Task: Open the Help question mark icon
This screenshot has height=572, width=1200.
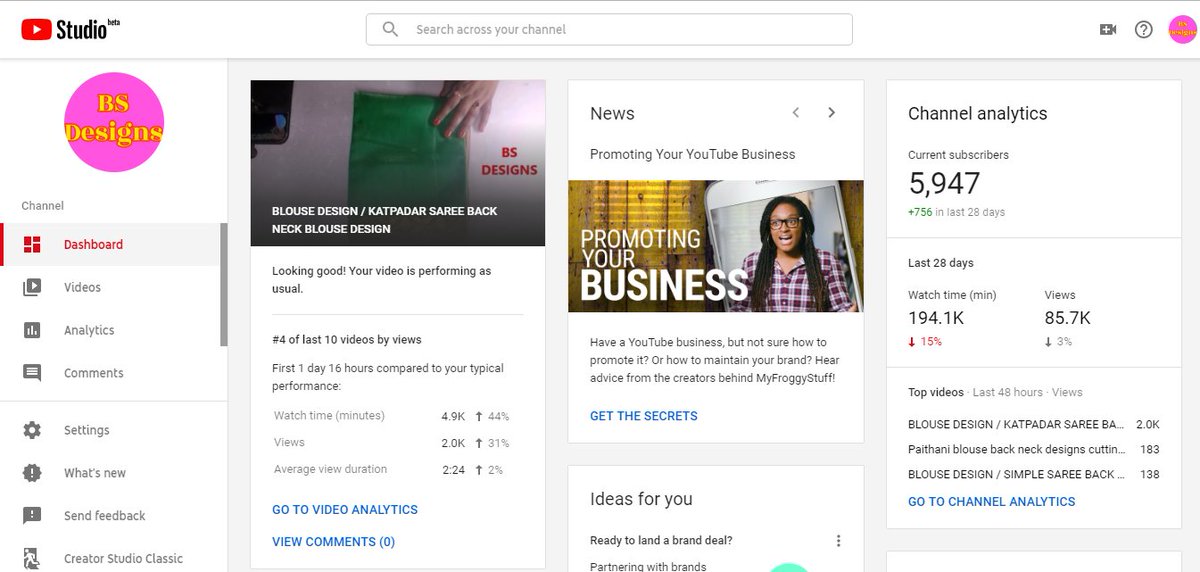Action: (1144, 30)
